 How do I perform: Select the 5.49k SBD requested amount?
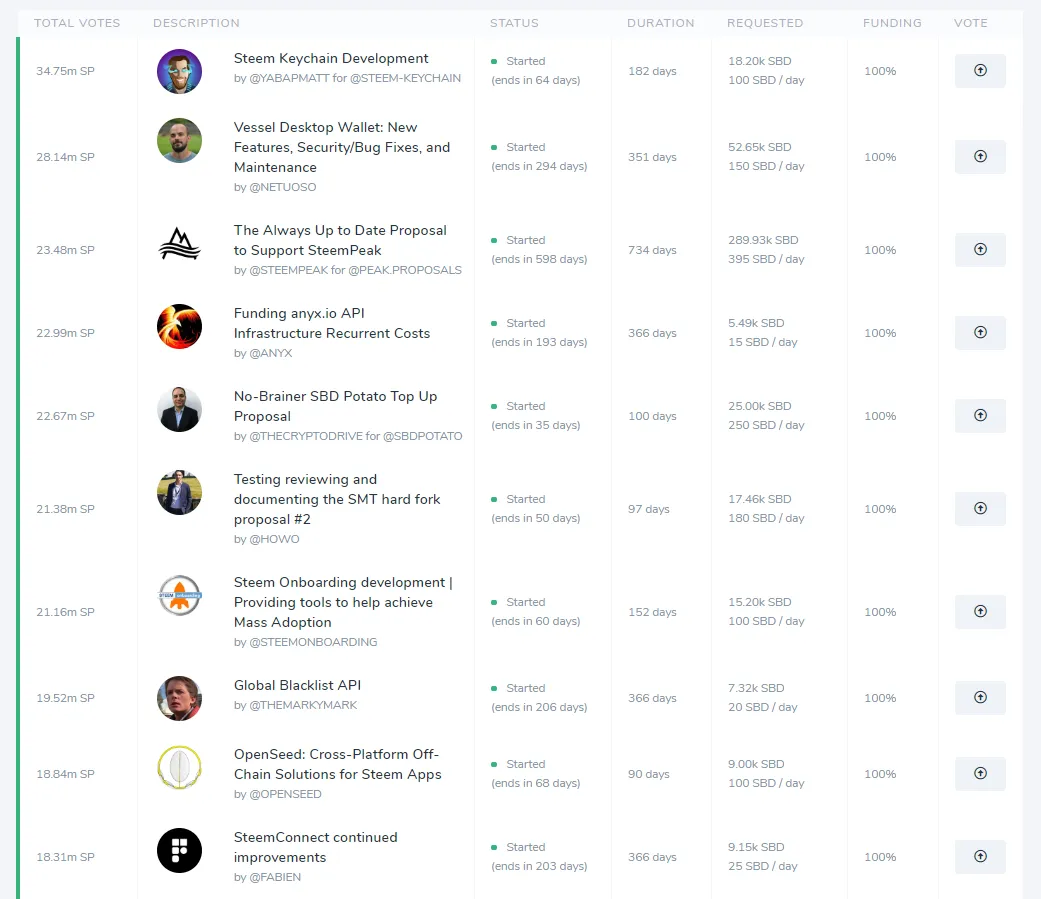756,323
